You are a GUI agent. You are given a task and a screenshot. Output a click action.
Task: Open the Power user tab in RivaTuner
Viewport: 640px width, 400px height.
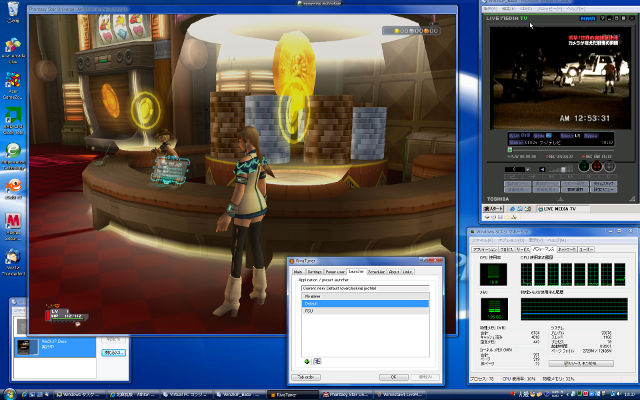click(335, 272)
